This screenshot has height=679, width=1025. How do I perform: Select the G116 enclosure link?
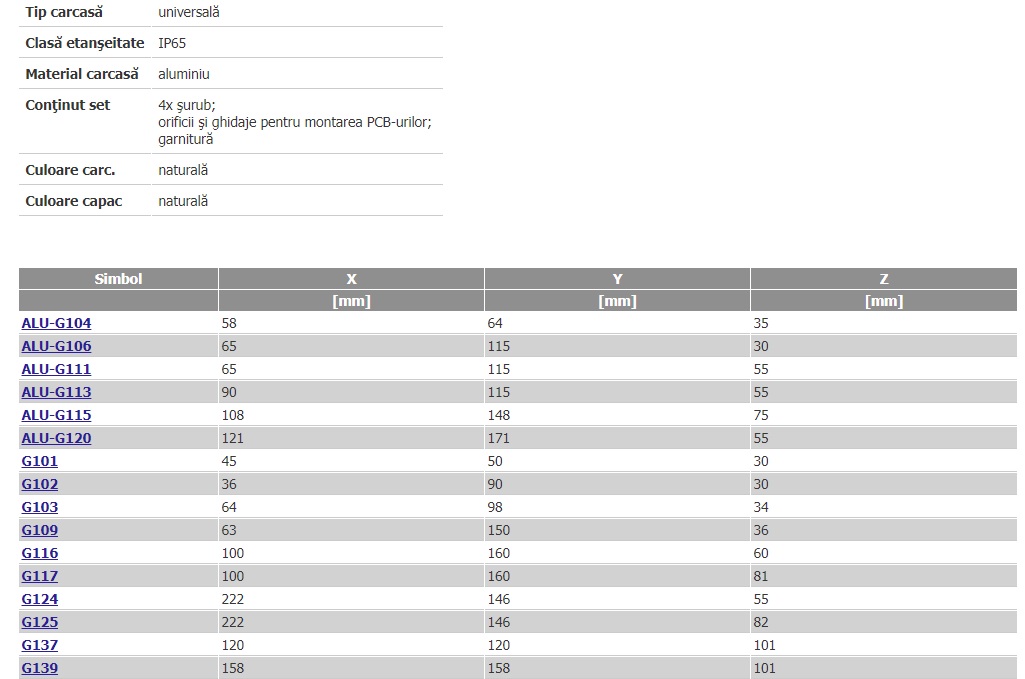(40, 553)
